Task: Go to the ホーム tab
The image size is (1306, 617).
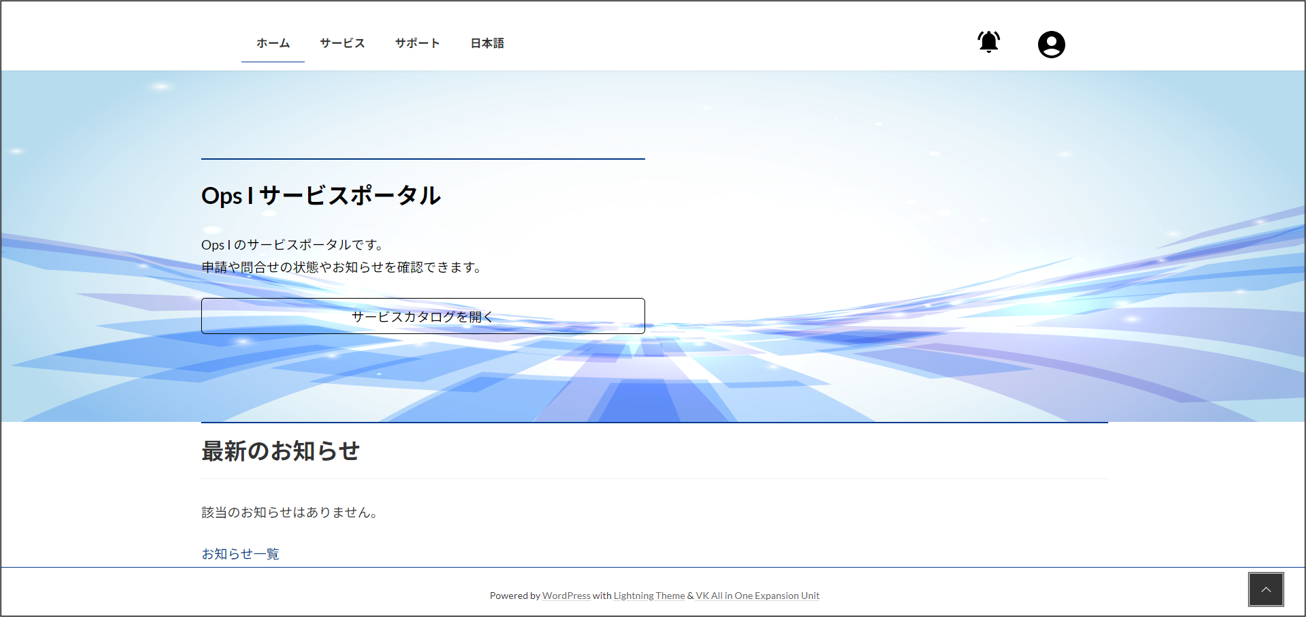Action: coord(273,43)
